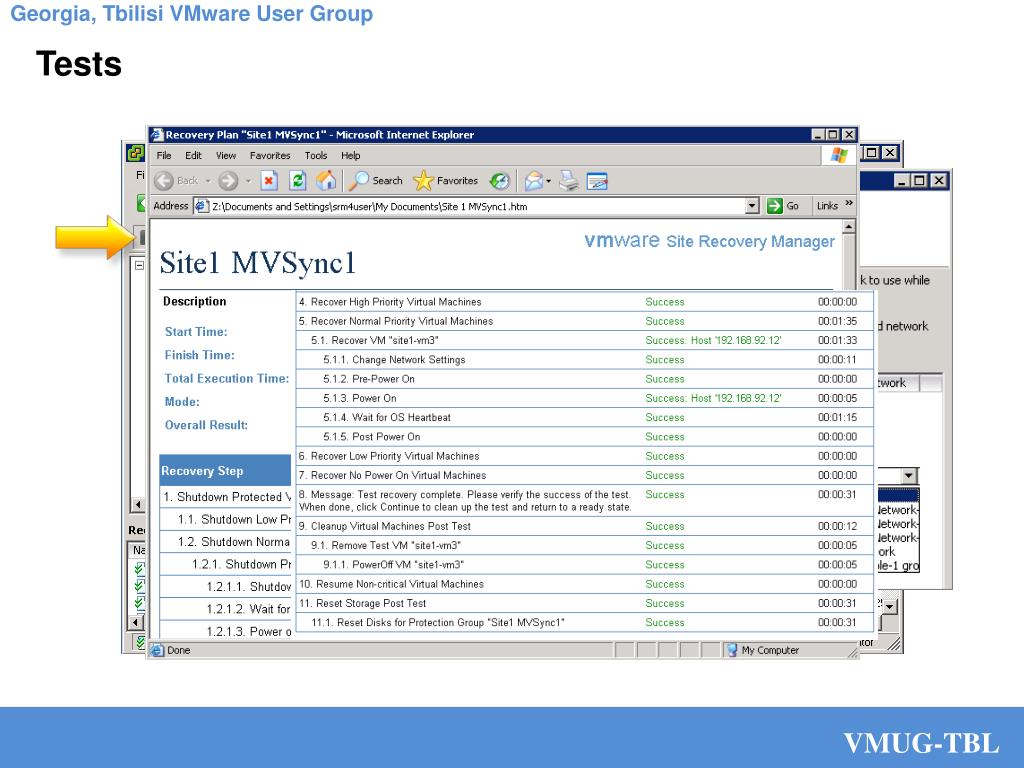The image size is (1024, 768).
Task: Click the Mode: label
Action: coord(182,402)
